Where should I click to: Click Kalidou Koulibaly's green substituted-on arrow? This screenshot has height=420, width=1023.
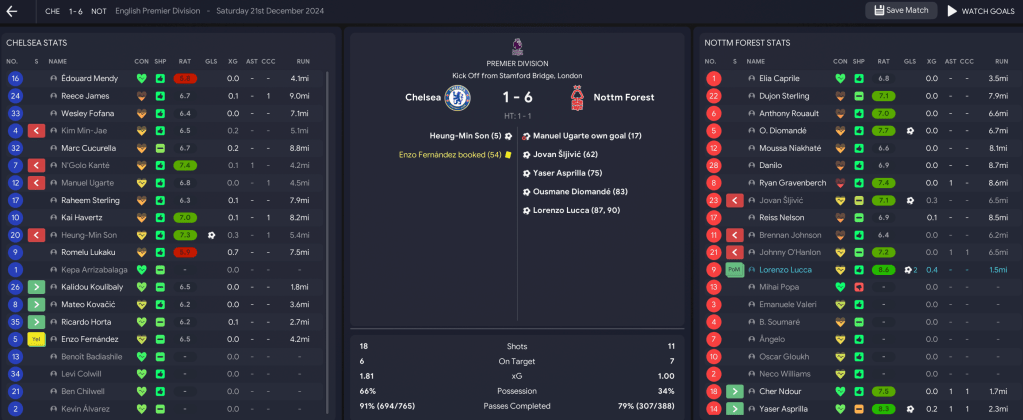pyautogui.click(x=36, y=287)
